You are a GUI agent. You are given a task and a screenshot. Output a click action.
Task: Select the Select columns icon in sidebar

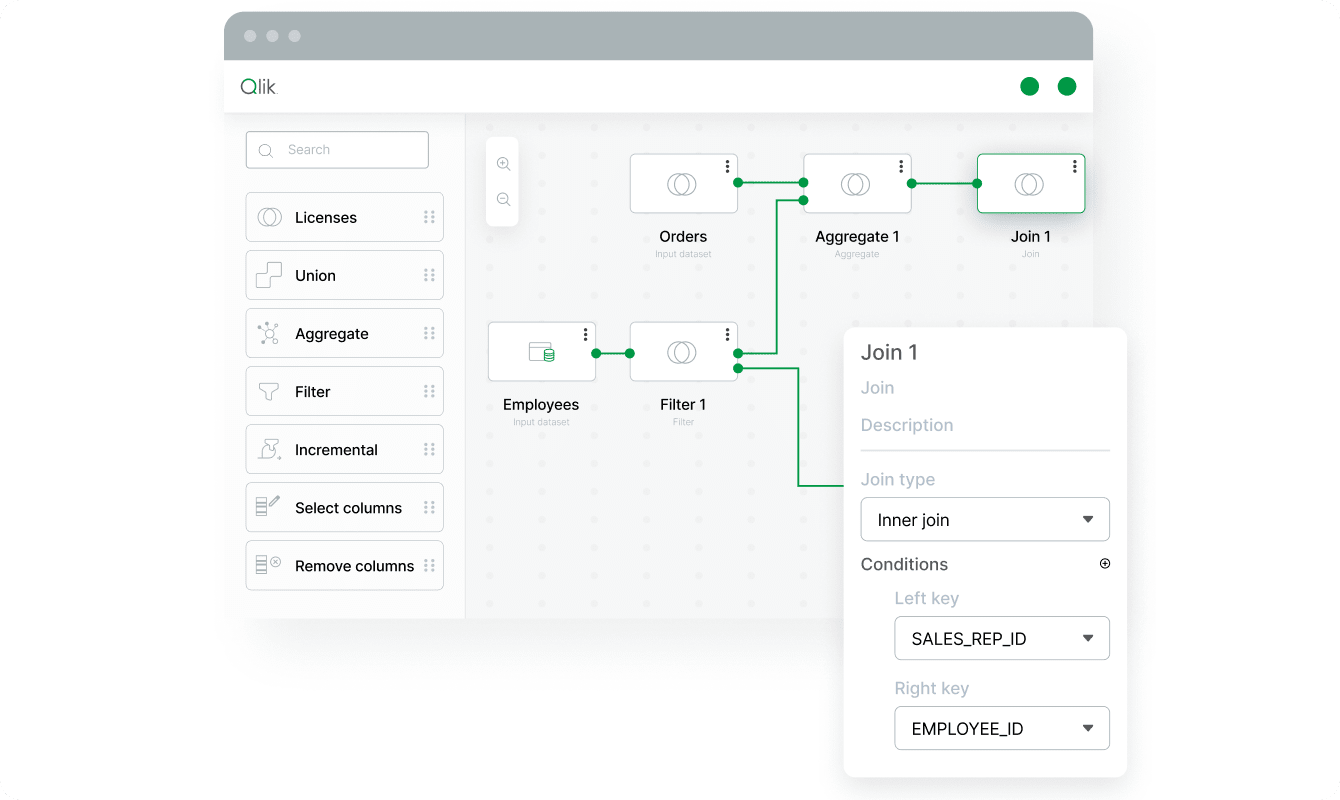click(x=268, y=507)
